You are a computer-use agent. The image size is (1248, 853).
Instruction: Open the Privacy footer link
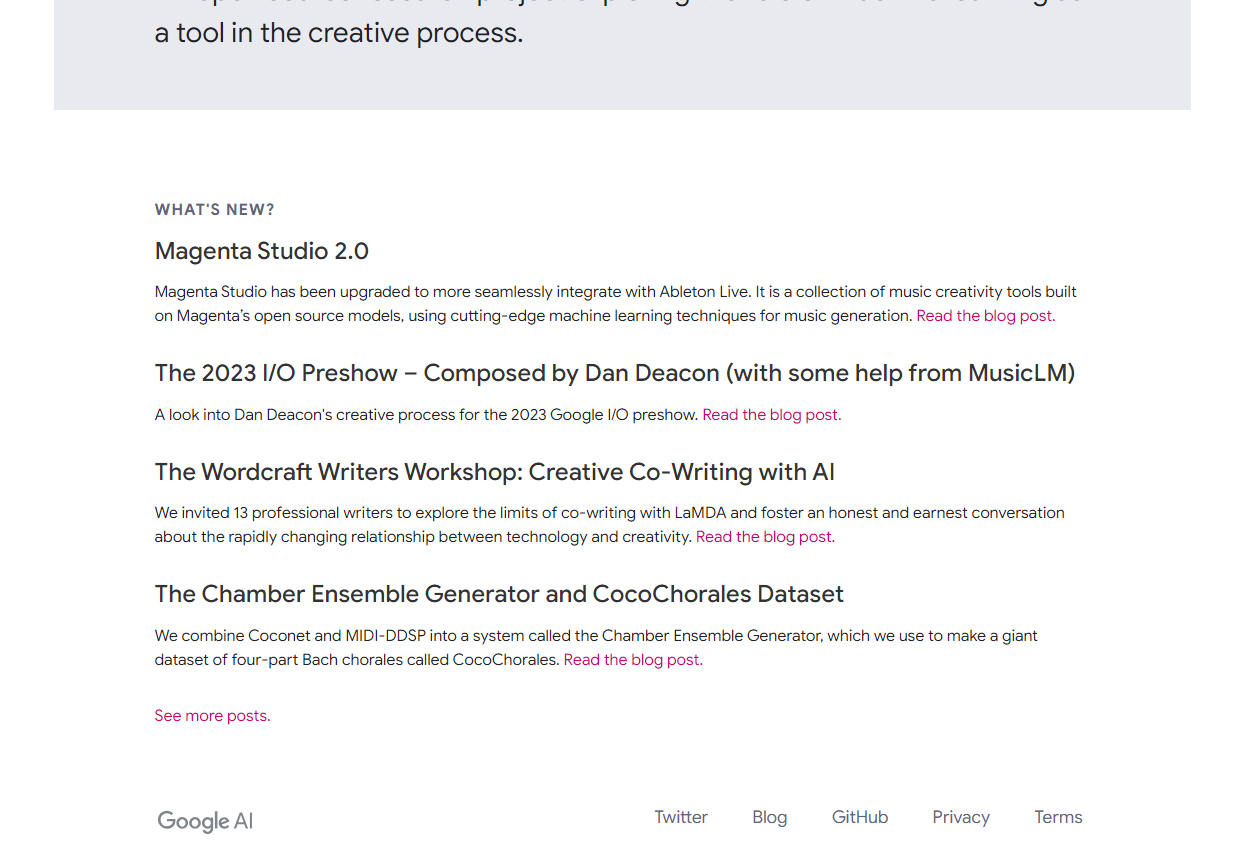tap(961, 817)
